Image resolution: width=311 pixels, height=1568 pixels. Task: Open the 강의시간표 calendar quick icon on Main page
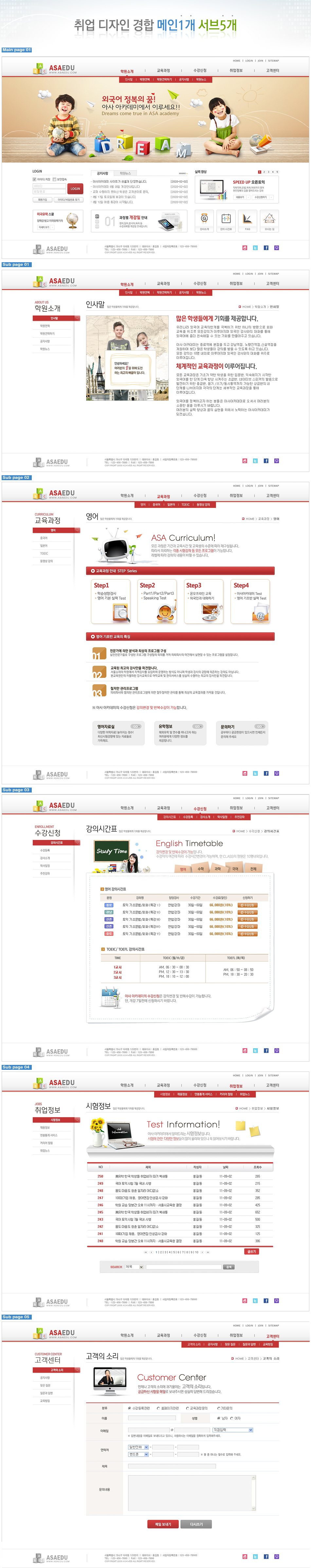point(226,221)
